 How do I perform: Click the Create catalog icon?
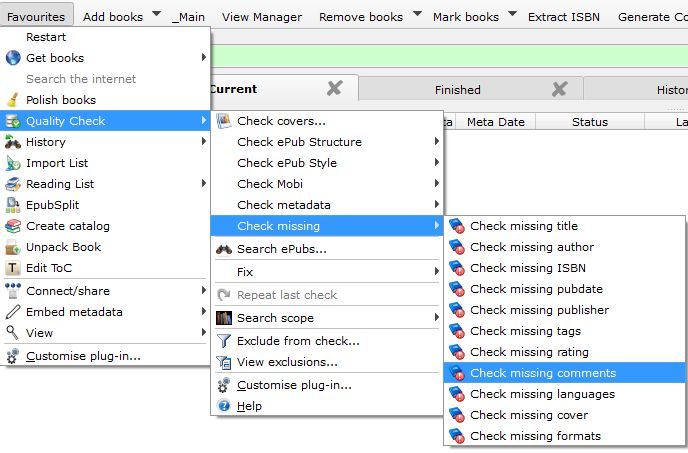pos(13,226)
